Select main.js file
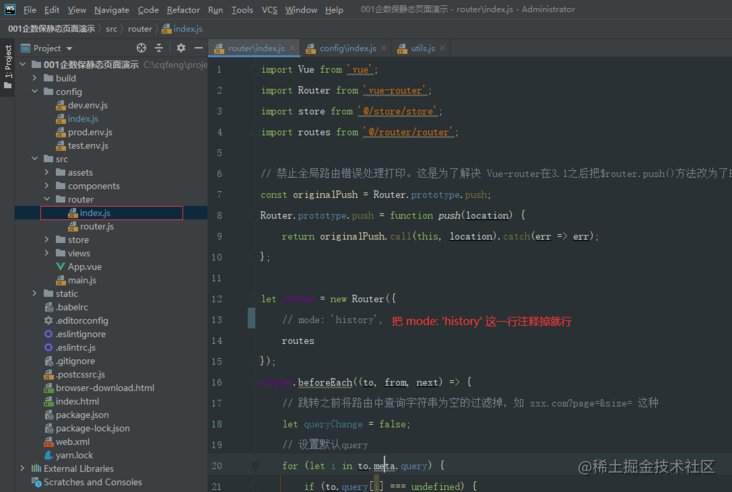732x492 pixels. click(76, 280)
